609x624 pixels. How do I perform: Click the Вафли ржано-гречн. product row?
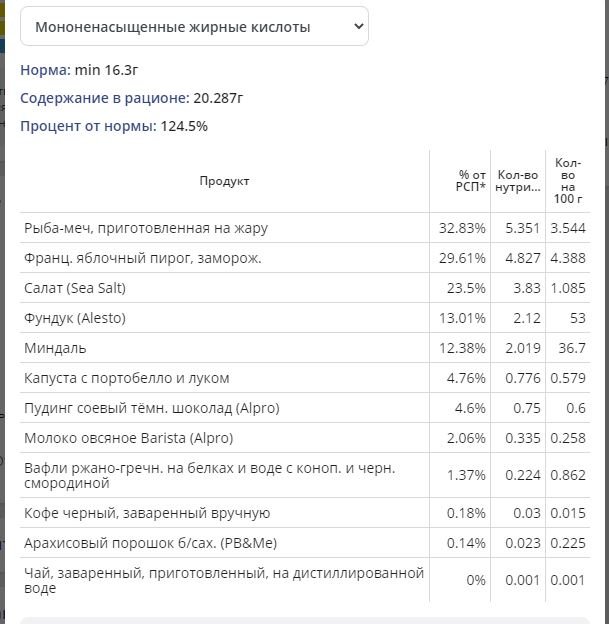(x=305, y=475)
